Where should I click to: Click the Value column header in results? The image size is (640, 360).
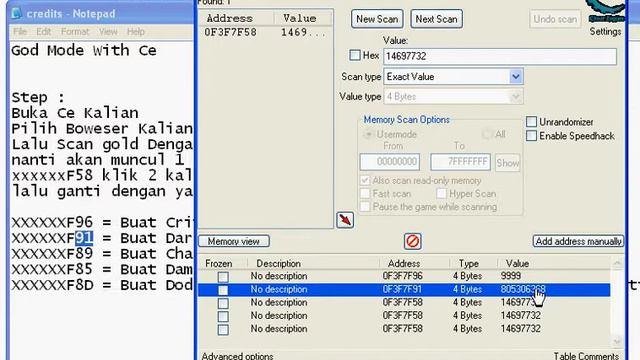tap(300, 18)
